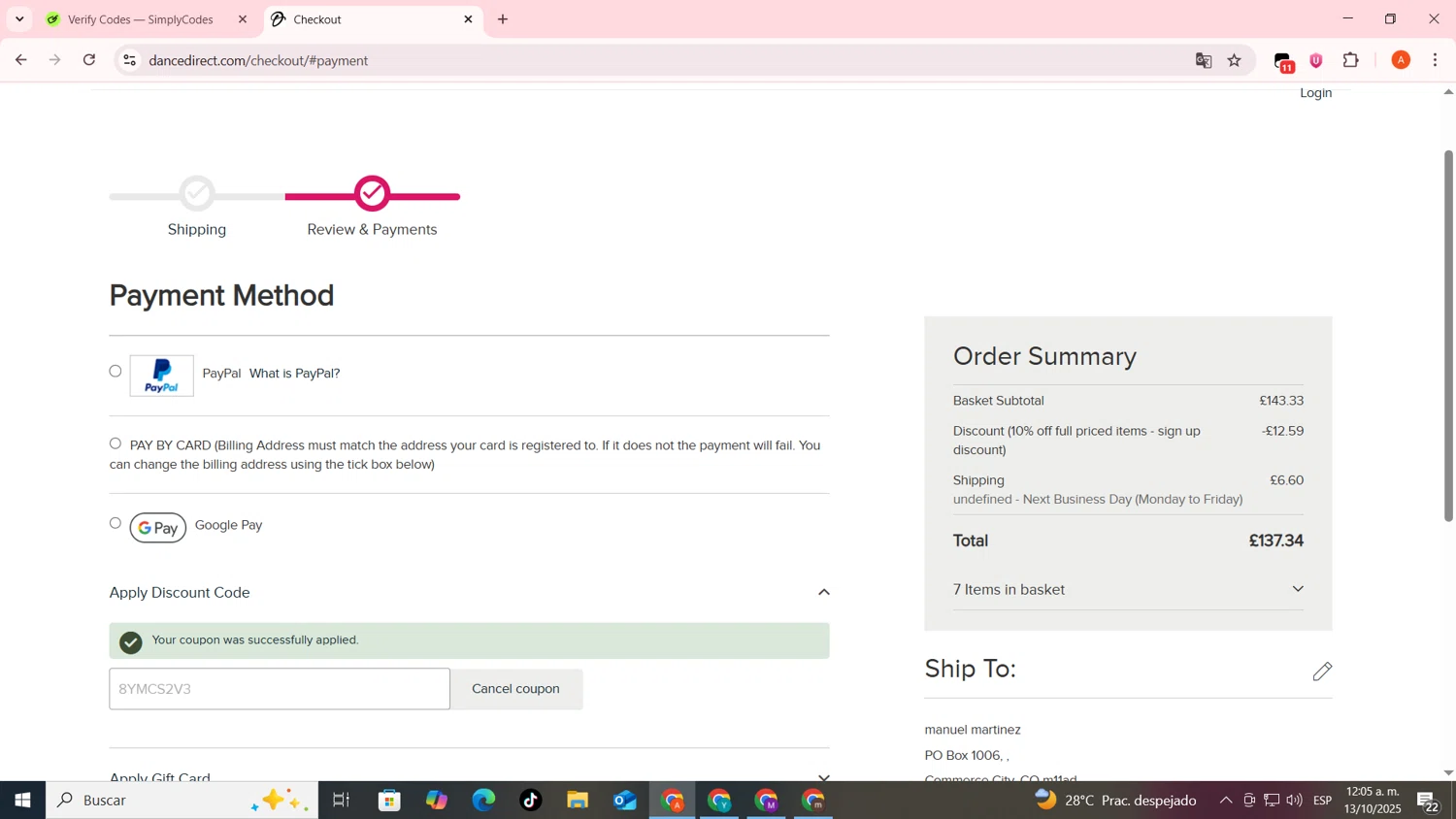The height and width of the screenshot is (819, 1456).
Task: Click the Shipping step checkmark circle
Action: click(198, 194)
